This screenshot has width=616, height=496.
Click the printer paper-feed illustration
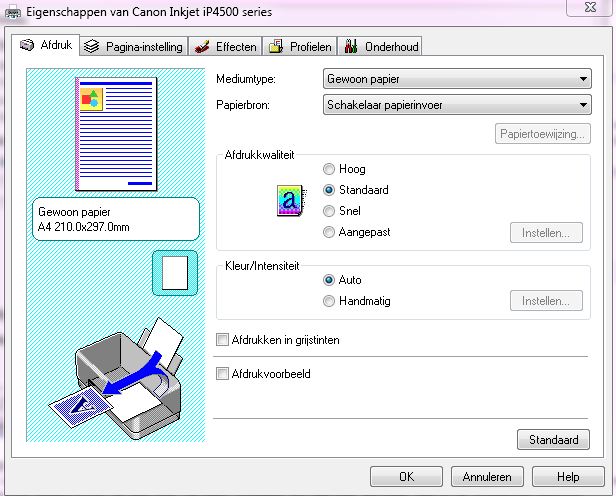coord(118,379)
